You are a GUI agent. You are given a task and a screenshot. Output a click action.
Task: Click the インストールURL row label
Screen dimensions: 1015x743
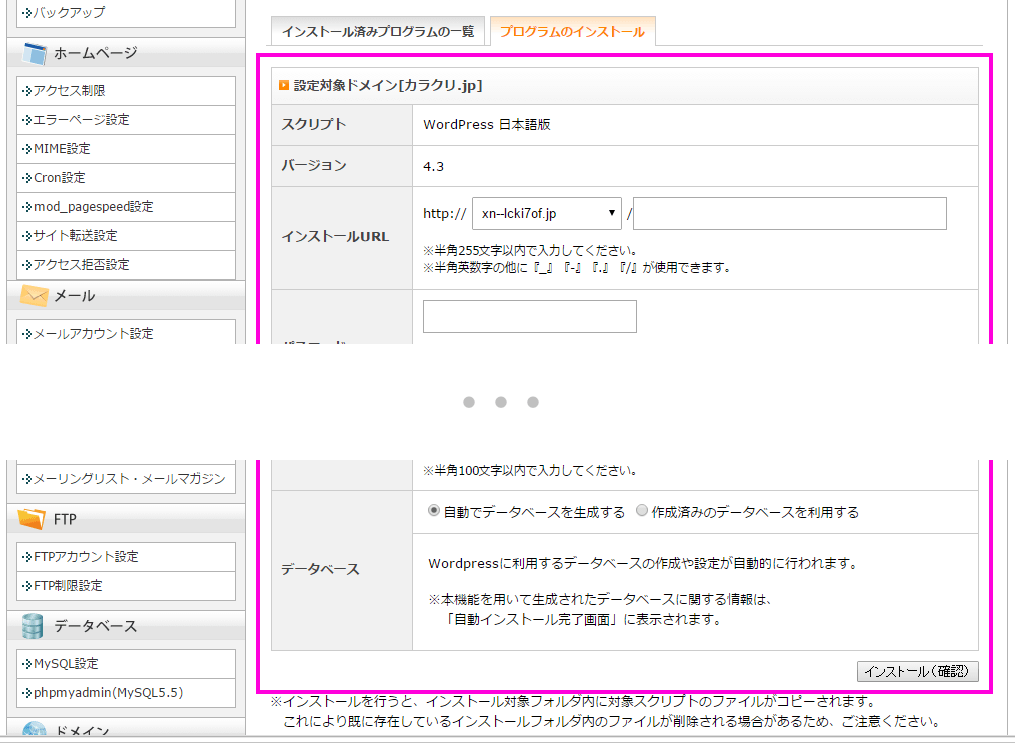coord(335,237)
